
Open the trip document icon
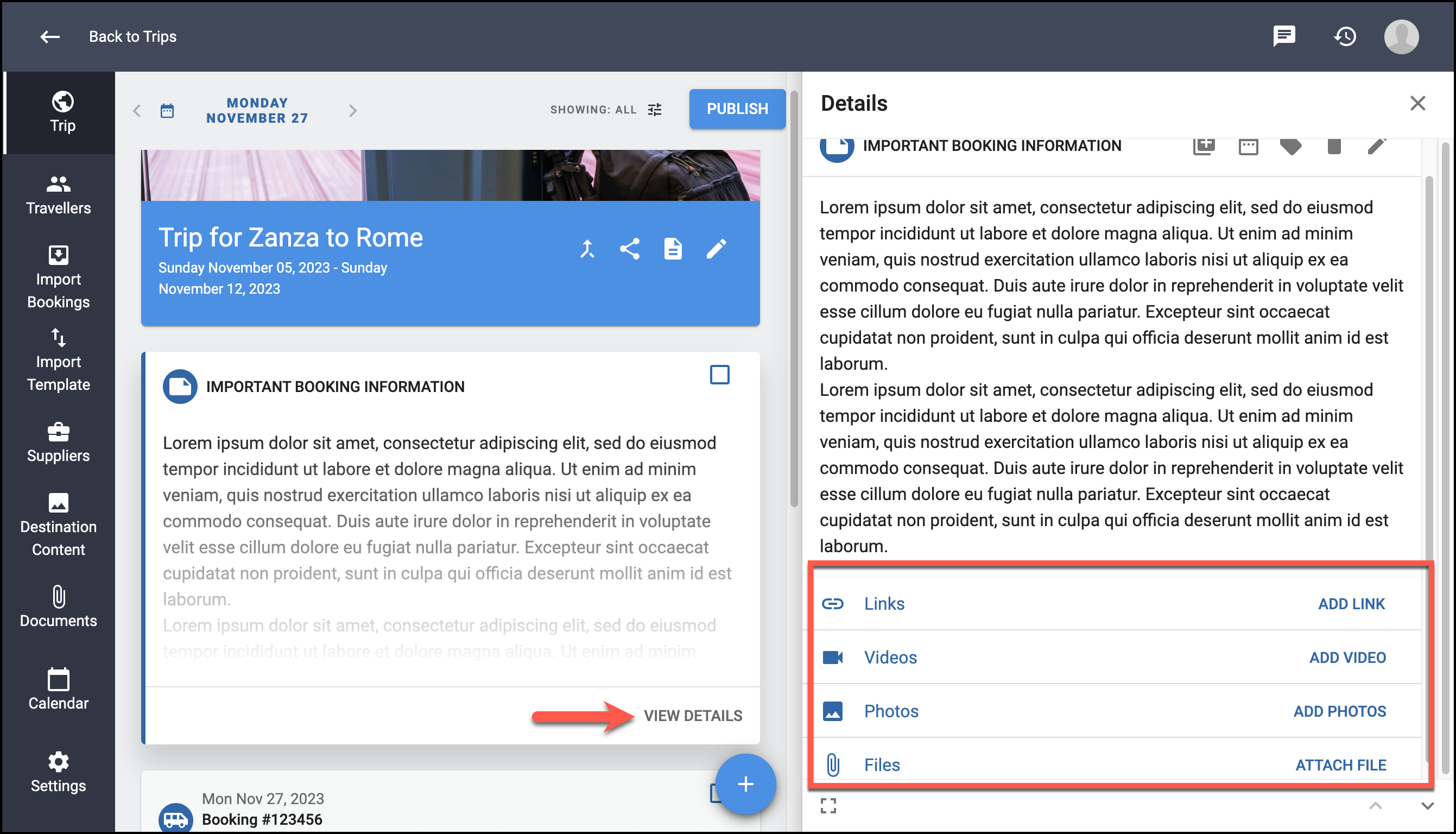673,249
